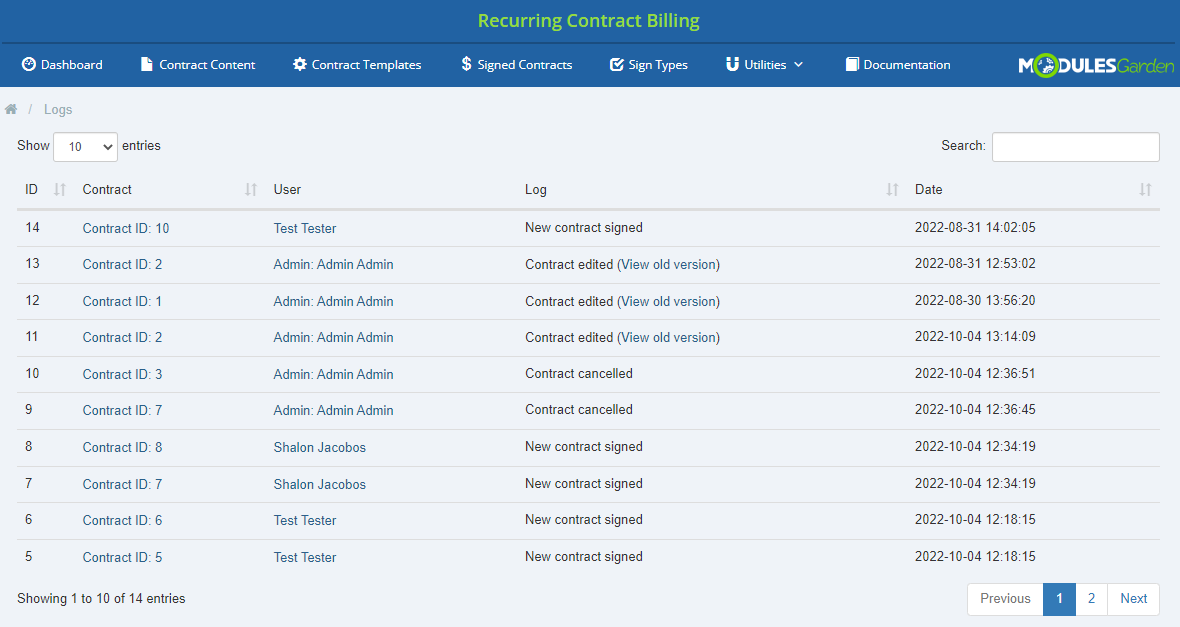Open the Show entries count dropdown
The width and height of the screenshot is (1180, 627).
click(86, 147)
